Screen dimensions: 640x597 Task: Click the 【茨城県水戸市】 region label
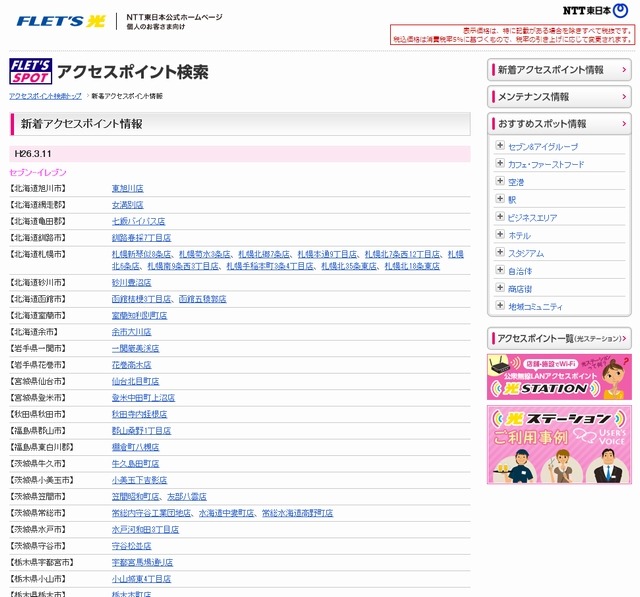(x=37, y=530)
